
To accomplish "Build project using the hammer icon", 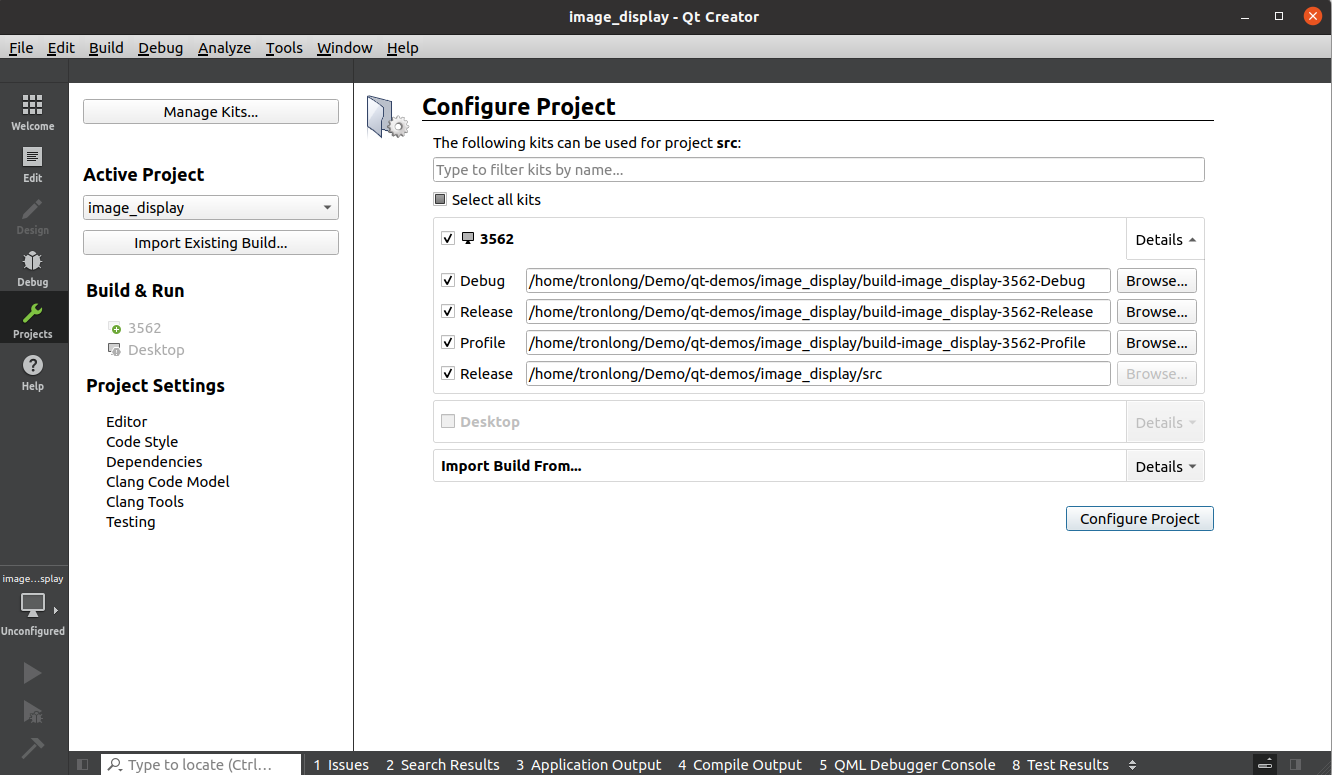I will pos(33,748).
